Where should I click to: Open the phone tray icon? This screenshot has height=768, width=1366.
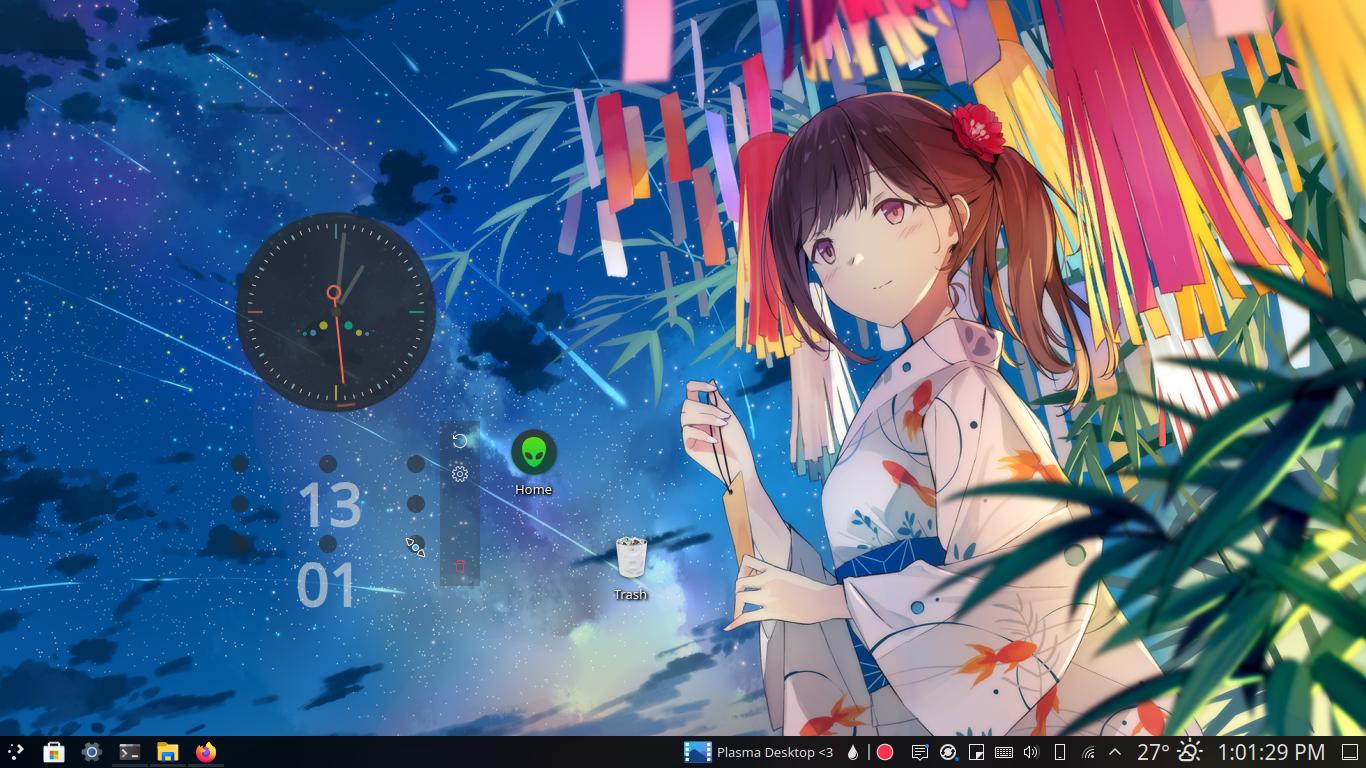coord(1060,752)
